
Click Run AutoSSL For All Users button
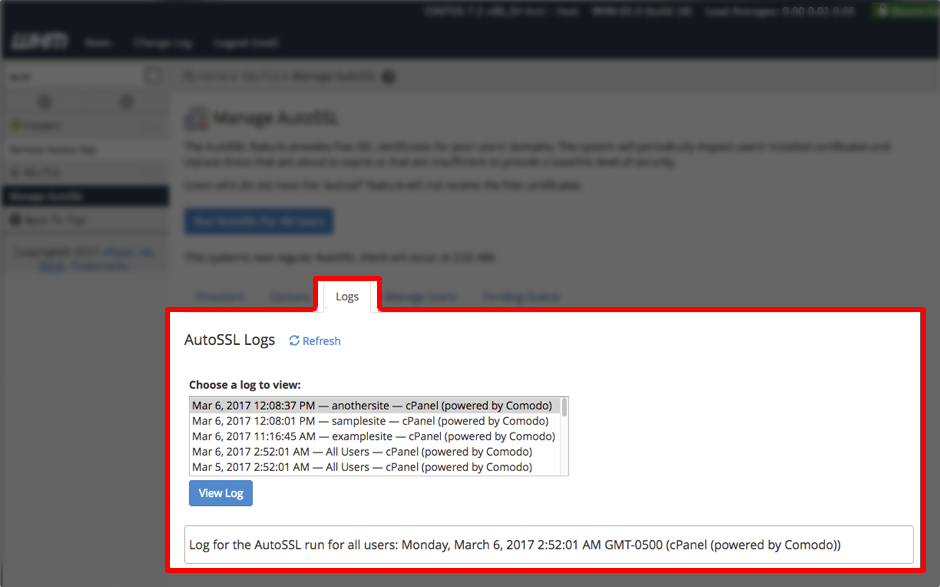pos(259,221)
